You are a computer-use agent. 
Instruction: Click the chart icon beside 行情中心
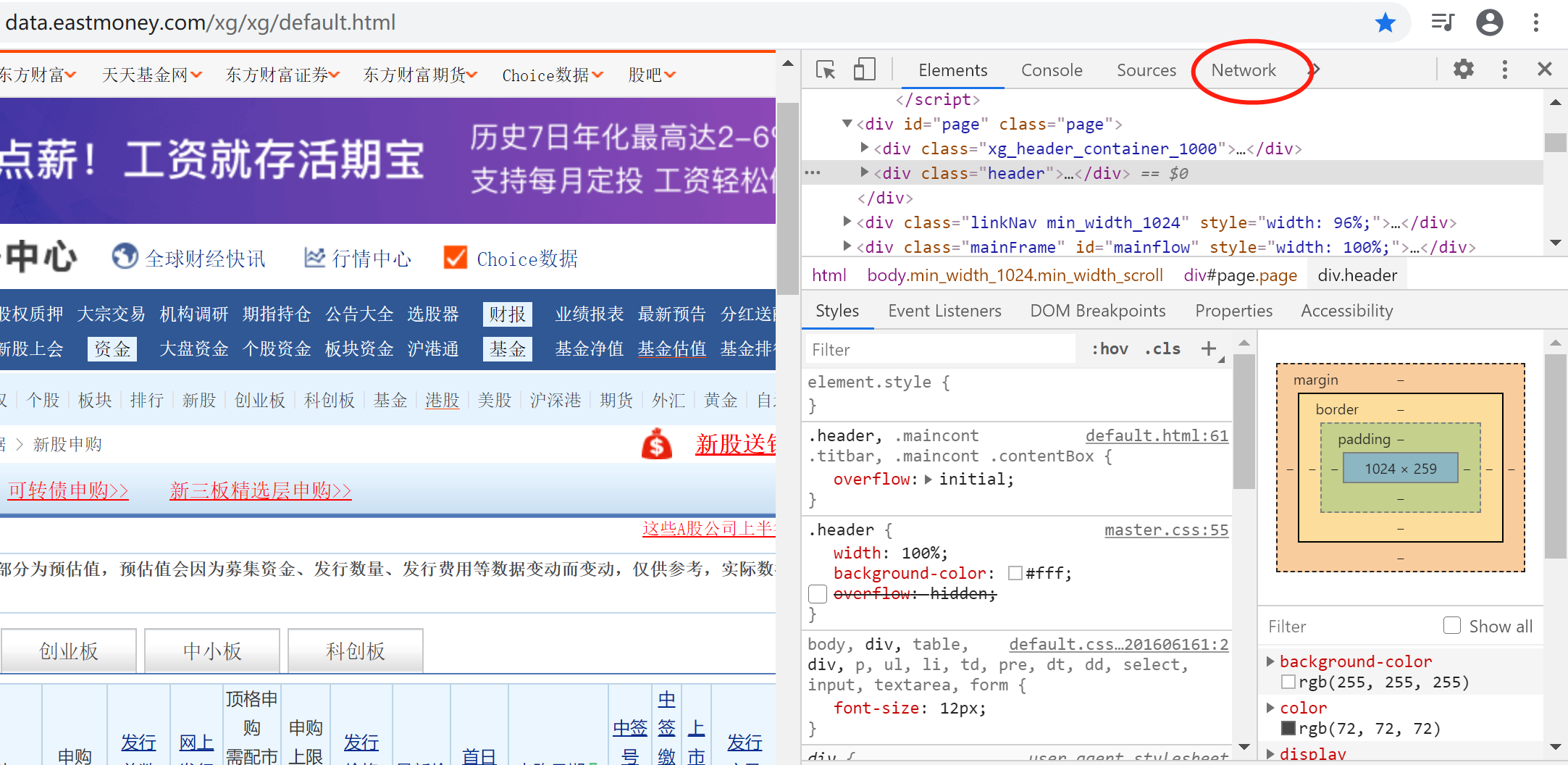click(x=314, y=257)
